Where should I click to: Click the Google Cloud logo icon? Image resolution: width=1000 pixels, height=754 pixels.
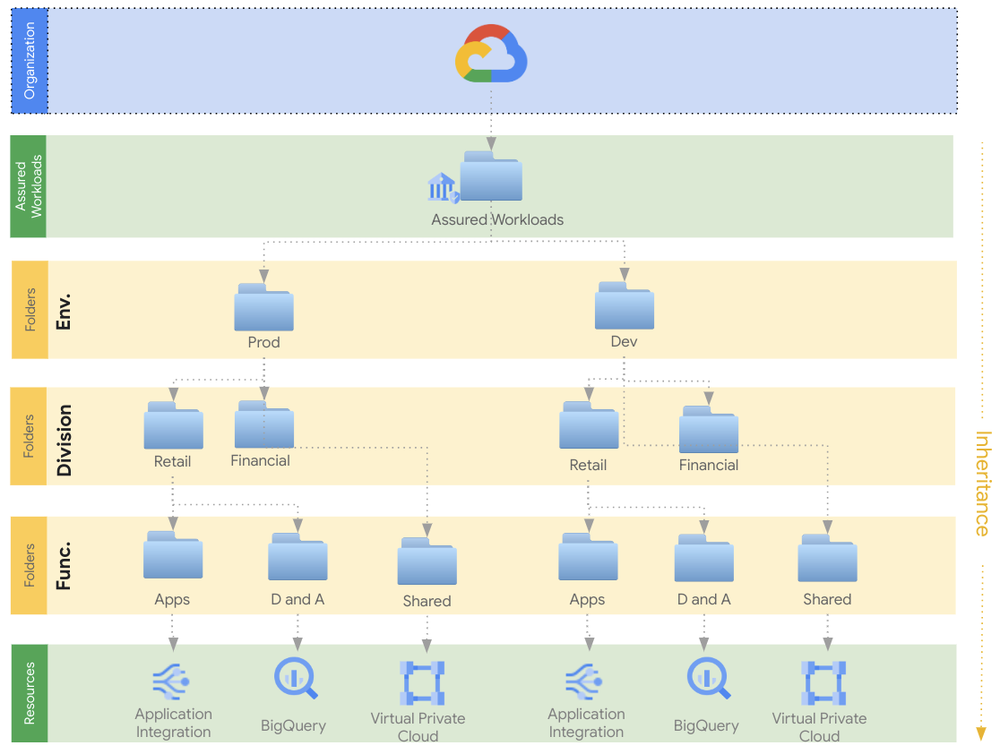point(491,55)
